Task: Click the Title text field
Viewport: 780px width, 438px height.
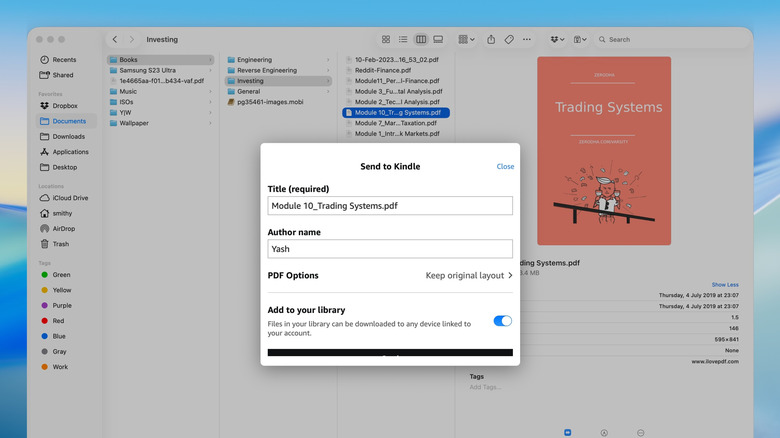Action: click(390, 206)
